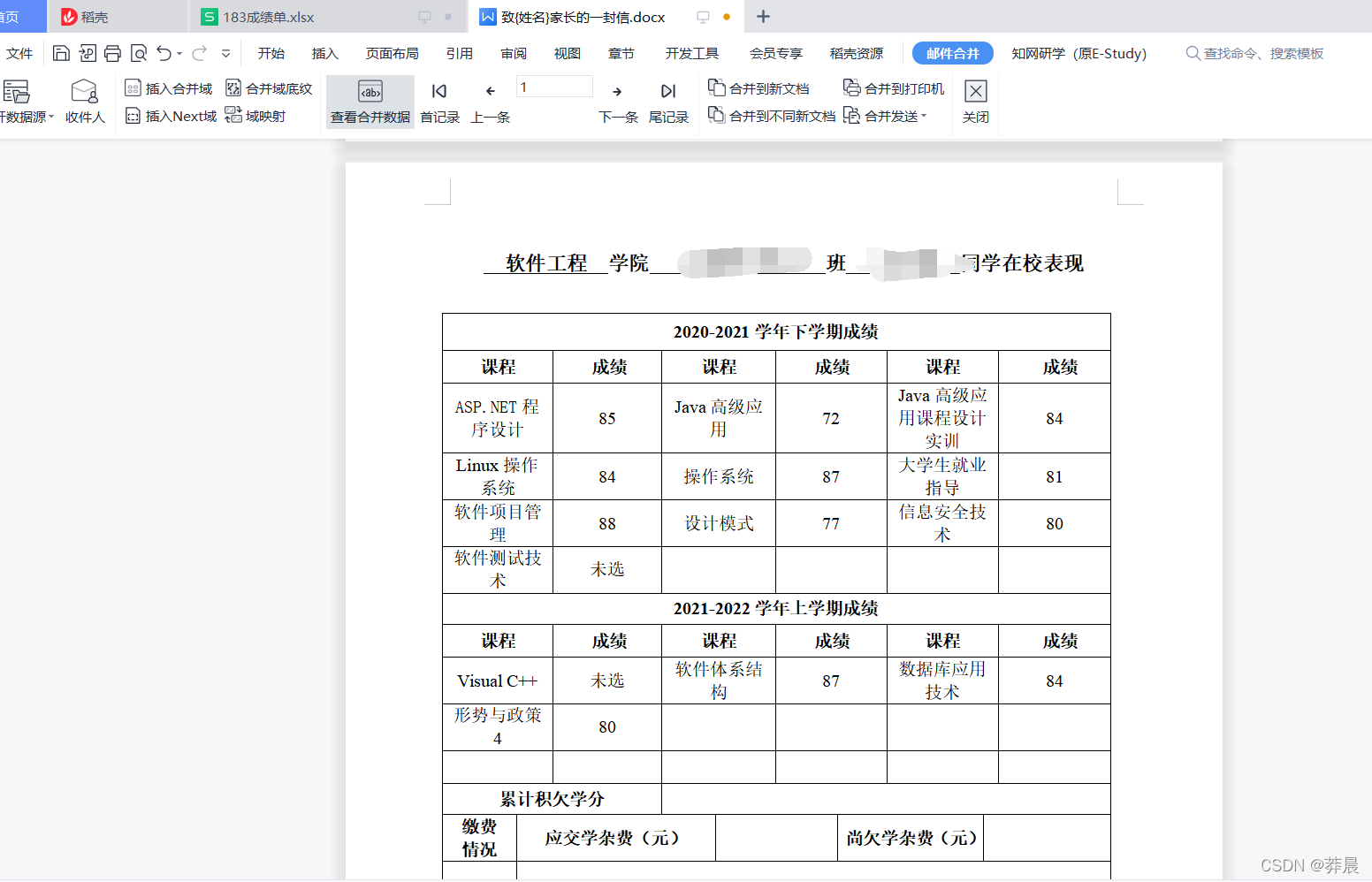Click the monitor icon on docx tab

pyautogui.click(x=704, y=17)
